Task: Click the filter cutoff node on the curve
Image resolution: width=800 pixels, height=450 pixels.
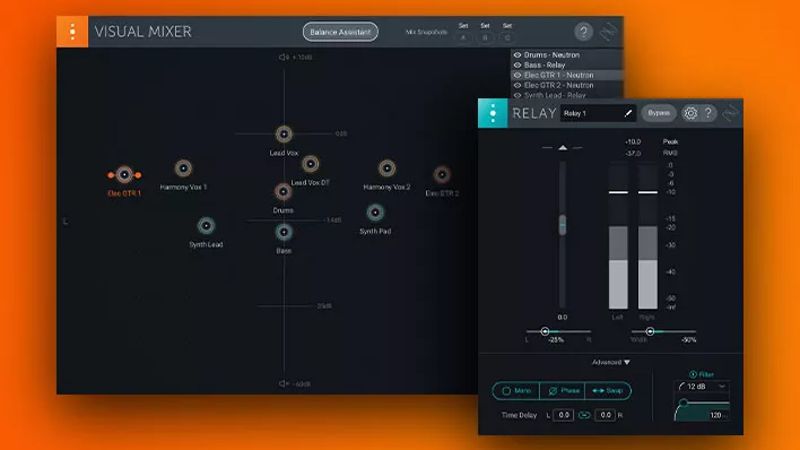Action: click(683, 403)
